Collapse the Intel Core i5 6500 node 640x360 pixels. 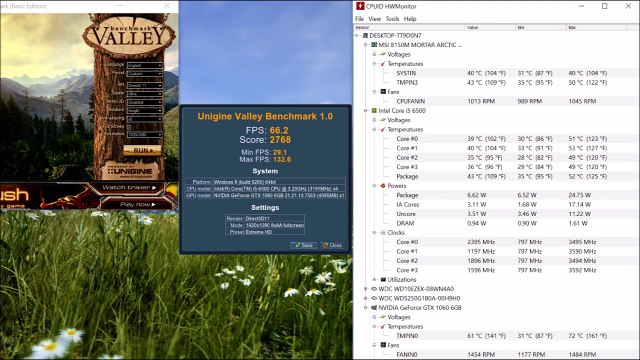[366, 111]
